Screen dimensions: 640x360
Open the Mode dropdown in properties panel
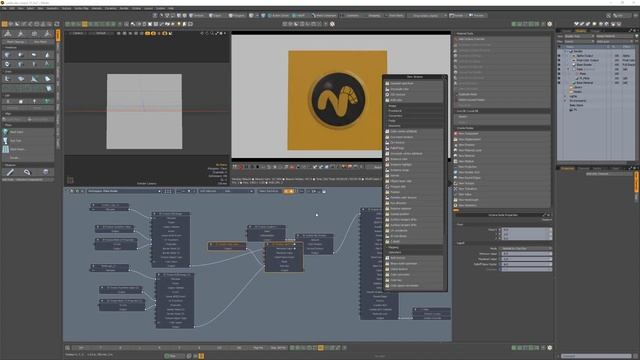pyautogui.click(x=526, y=249)
